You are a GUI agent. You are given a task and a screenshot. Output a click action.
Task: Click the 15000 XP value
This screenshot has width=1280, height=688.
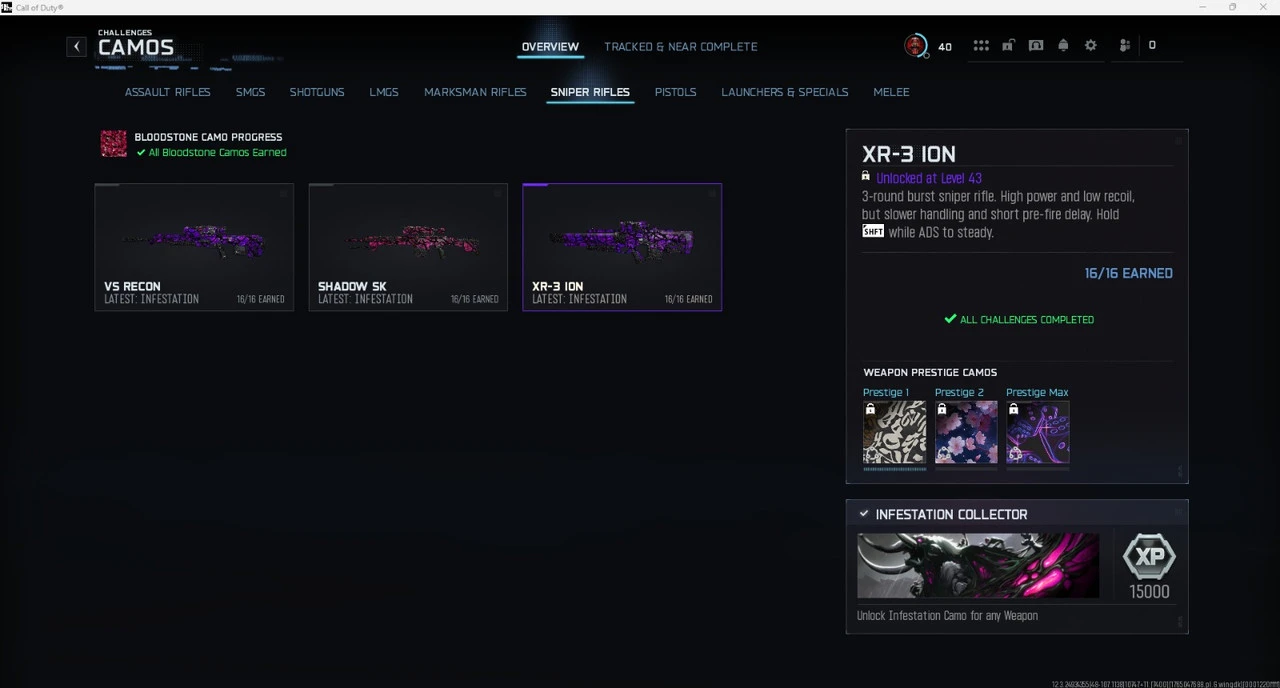click(x=1149, y=592)
